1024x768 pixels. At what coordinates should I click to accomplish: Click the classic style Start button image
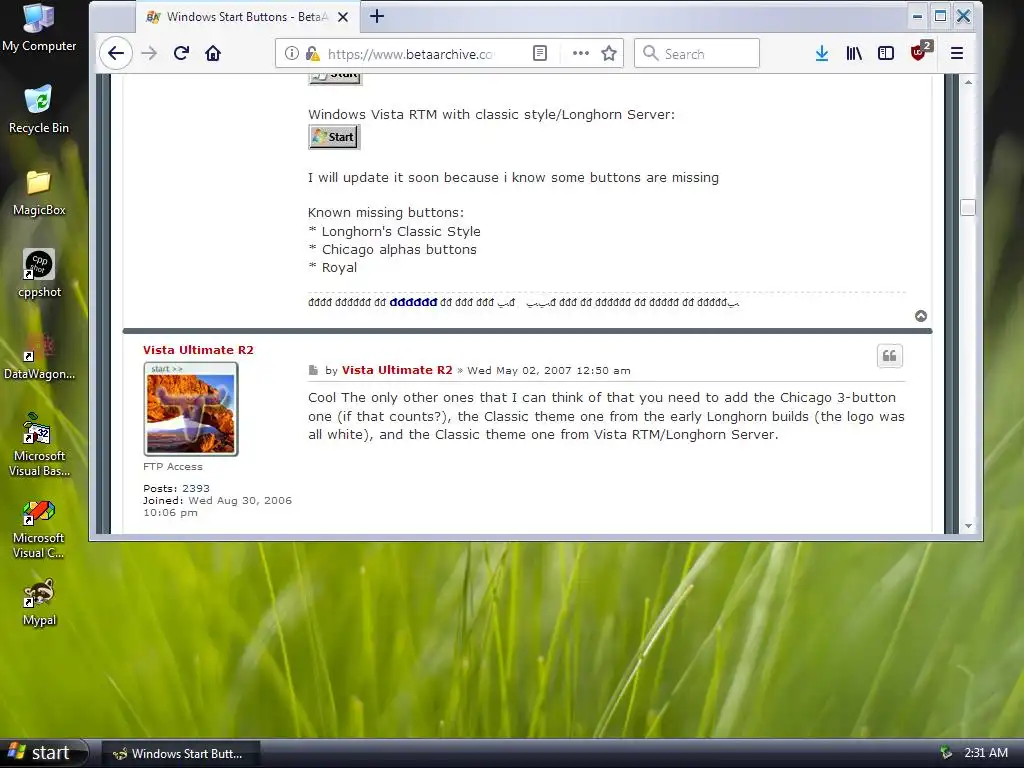(x=334, y=137)
